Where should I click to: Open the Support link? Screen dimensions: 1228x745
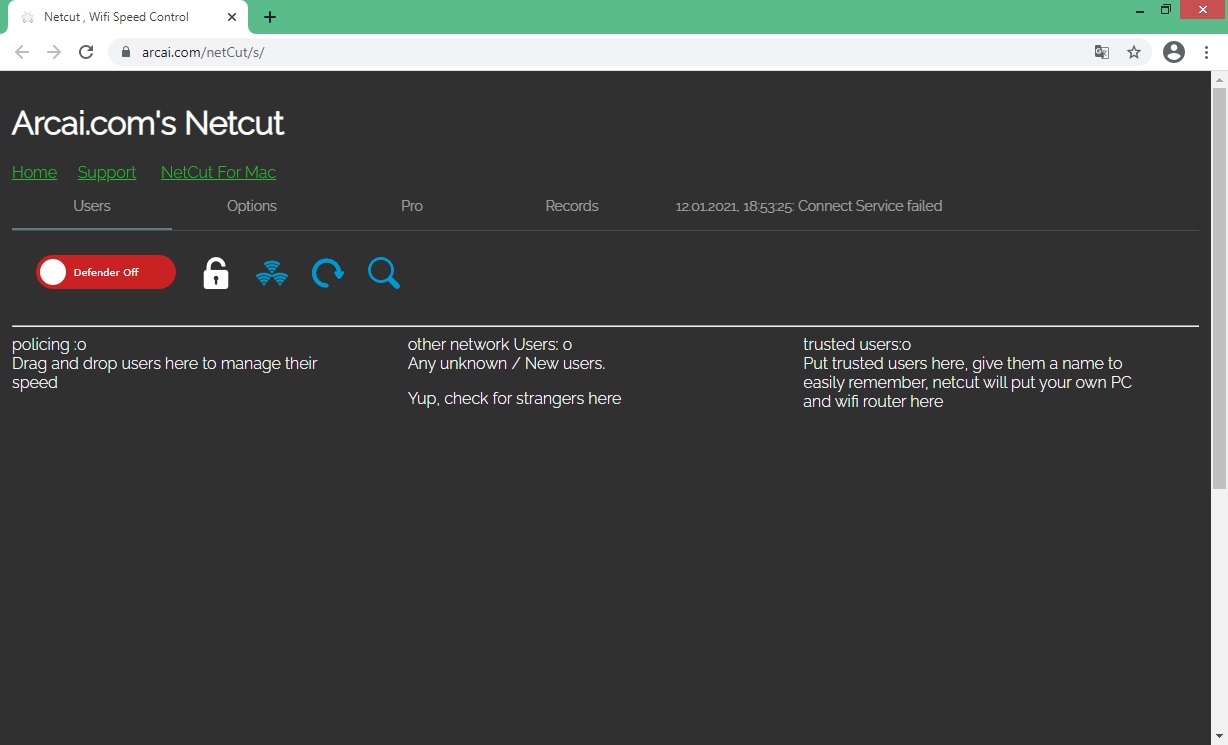(107, 172)
